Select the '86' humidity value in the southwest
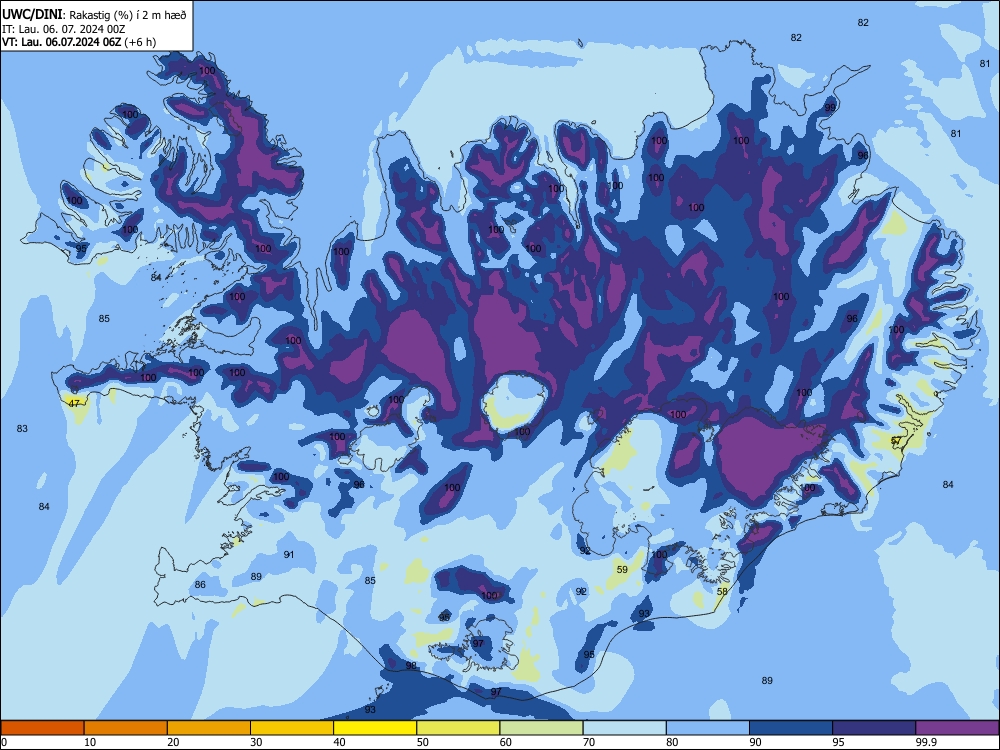The height and width of the screenshot is (750, 1000). 200,585
